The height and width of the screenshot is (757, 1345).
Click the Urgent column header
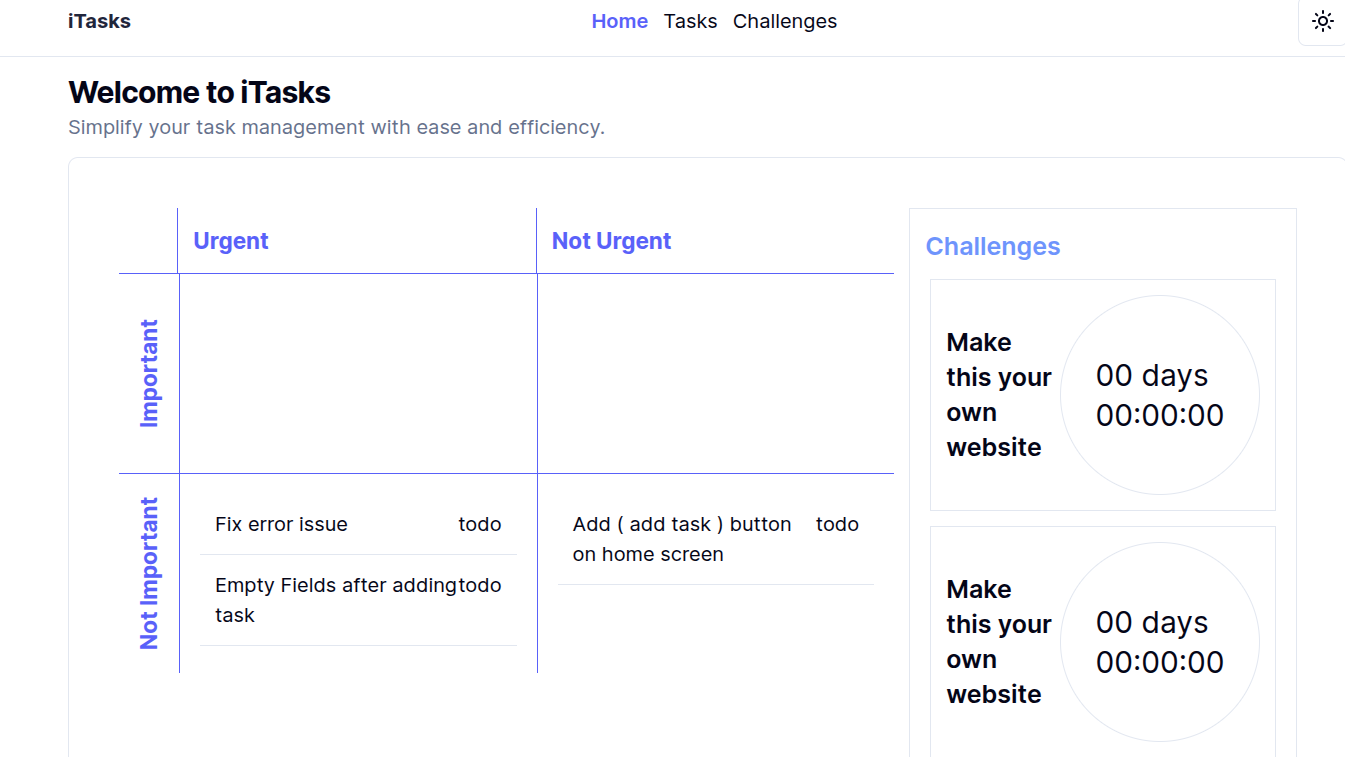click(230, 241)
